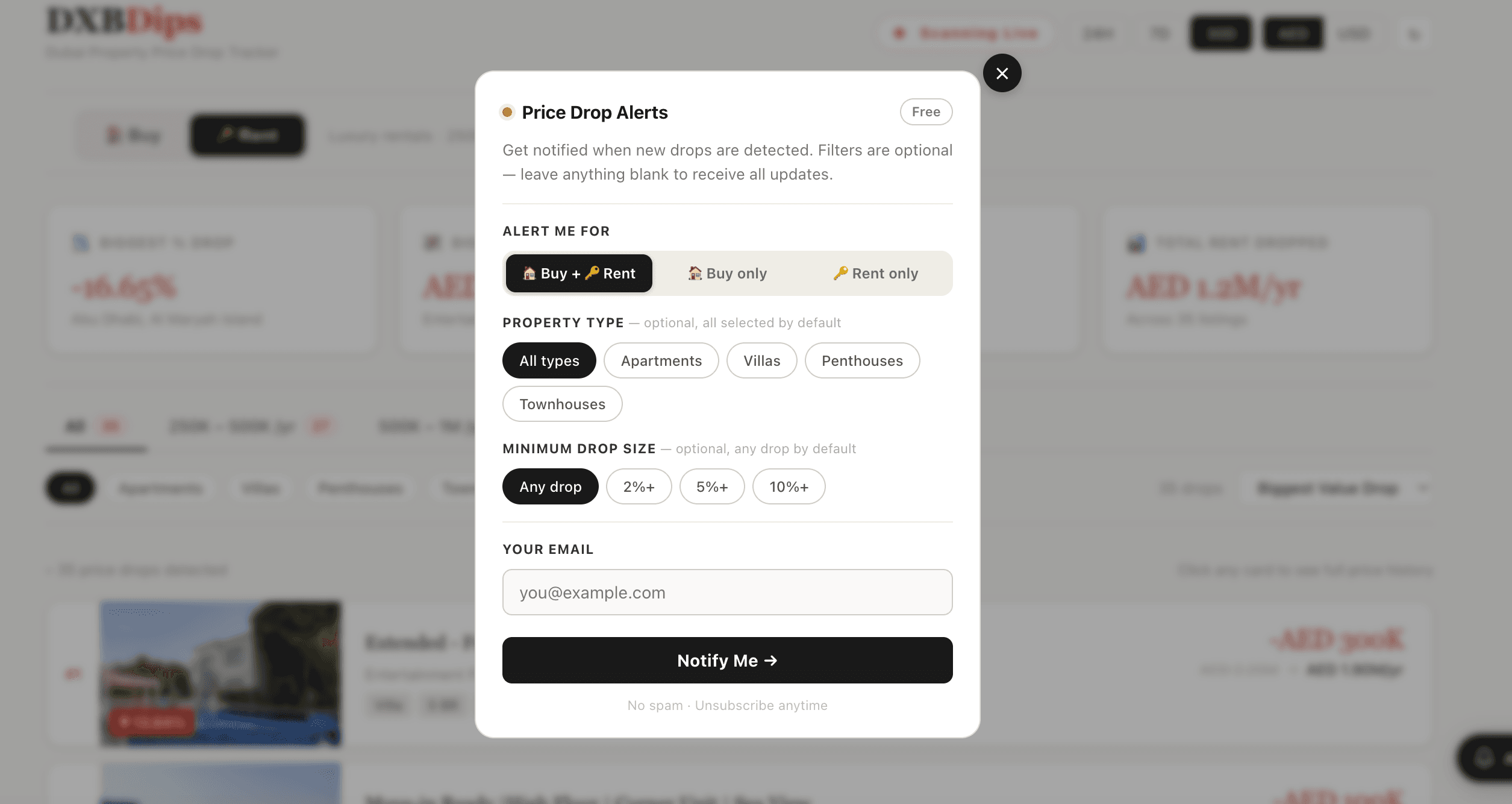This screenshot has width=1512, height=804.
Task: Click the house icon on "Buy only" option
Action: (x=696, y=273)
